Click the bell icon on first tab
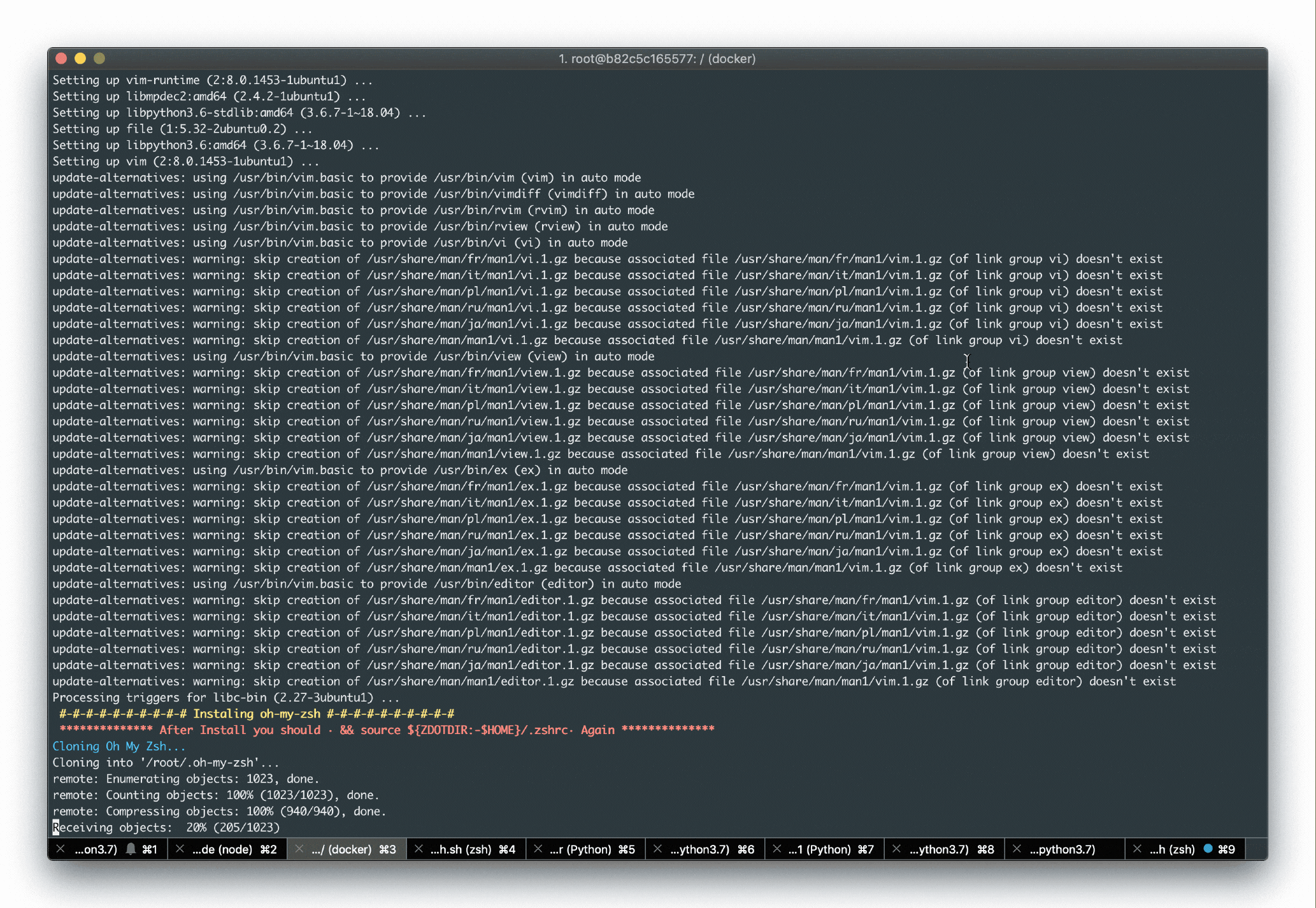The height and width of the screenshot is (908, 1316). [131, 849]
